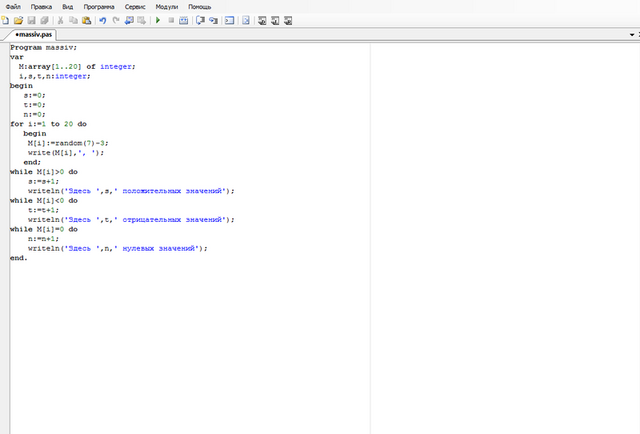640x434 pixels.
Task: Open a file with the folder icon
Action: 18,20
